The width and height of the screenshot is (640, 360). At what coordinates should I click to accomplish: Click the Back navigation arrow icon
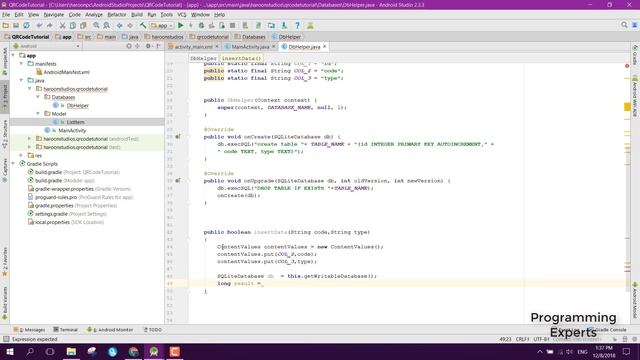tap(120, 25)
